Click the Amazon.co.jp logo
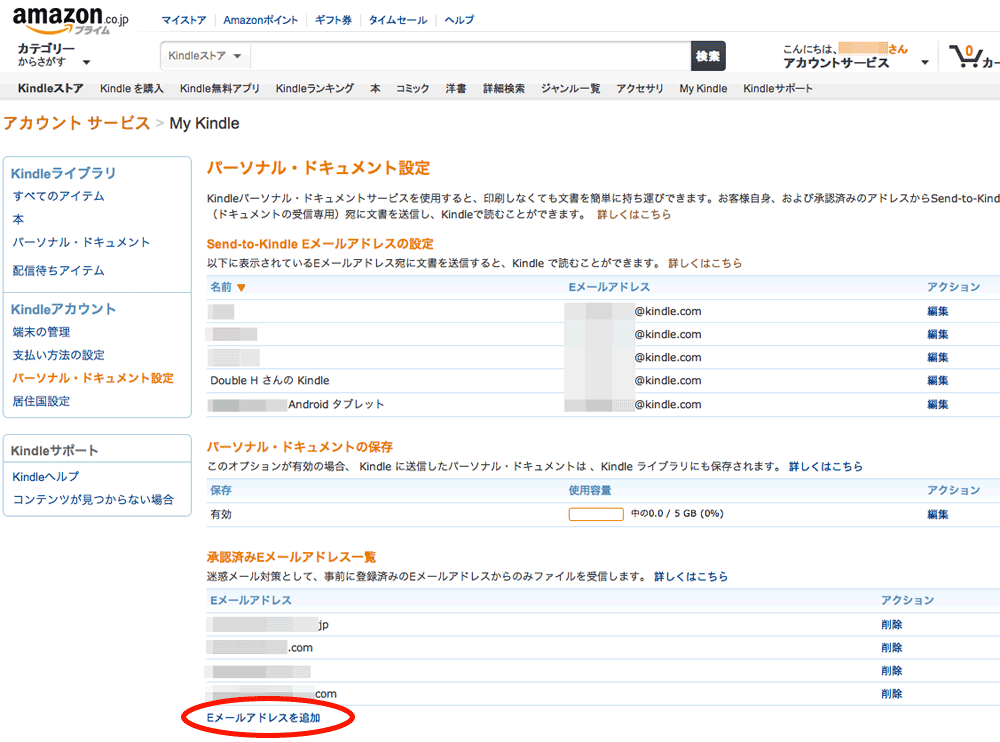Screen dimensions: 1000x742 point(70,20)
